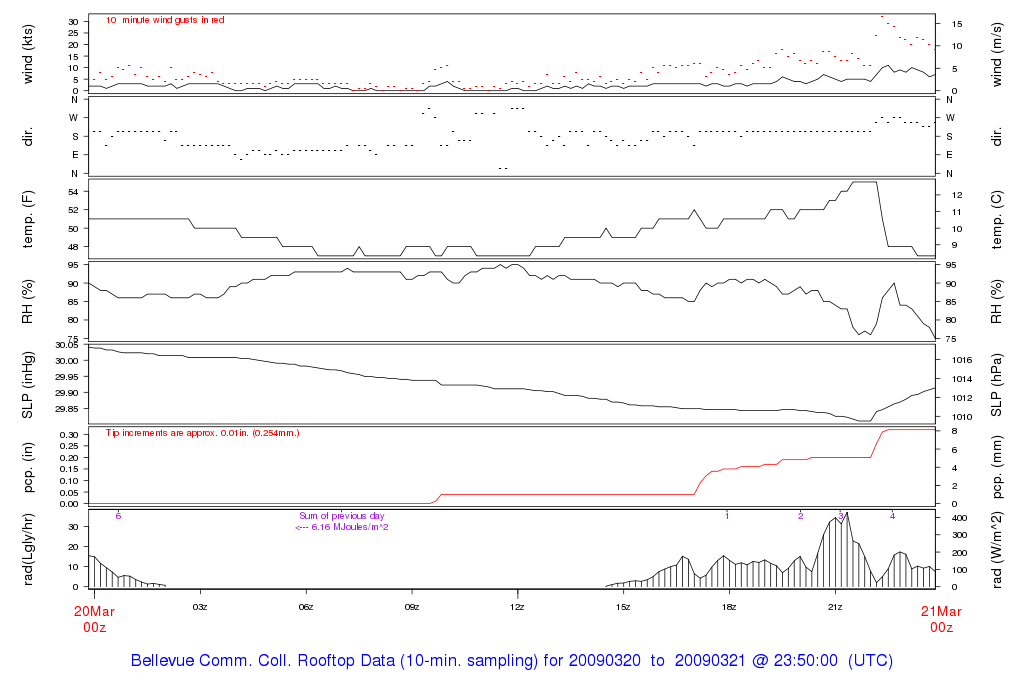Click the '400' radiation W/m^2 axis value
The width and height of the screenshot is (1024, 700).
[959, 518]
